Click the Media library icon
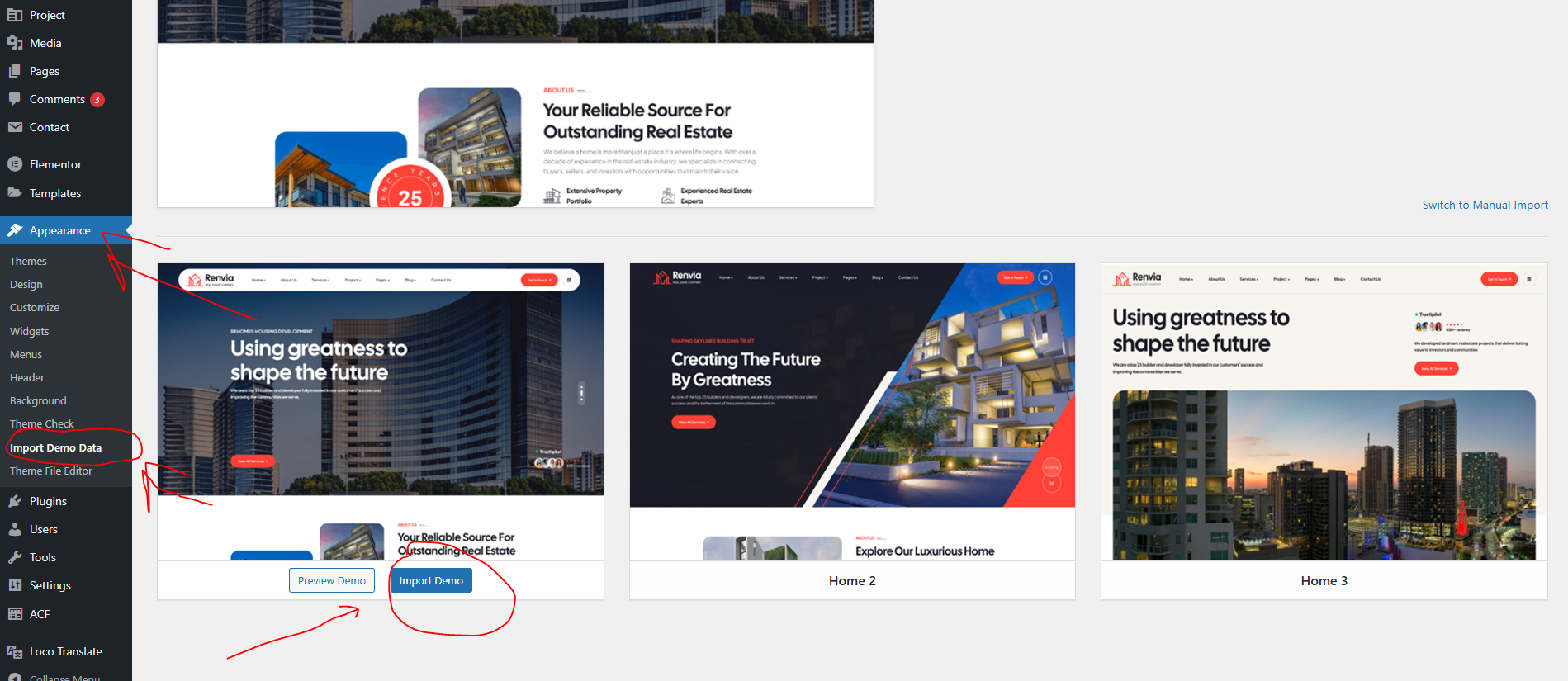The height and width of the screenshot is (681, 1568). 15,43
